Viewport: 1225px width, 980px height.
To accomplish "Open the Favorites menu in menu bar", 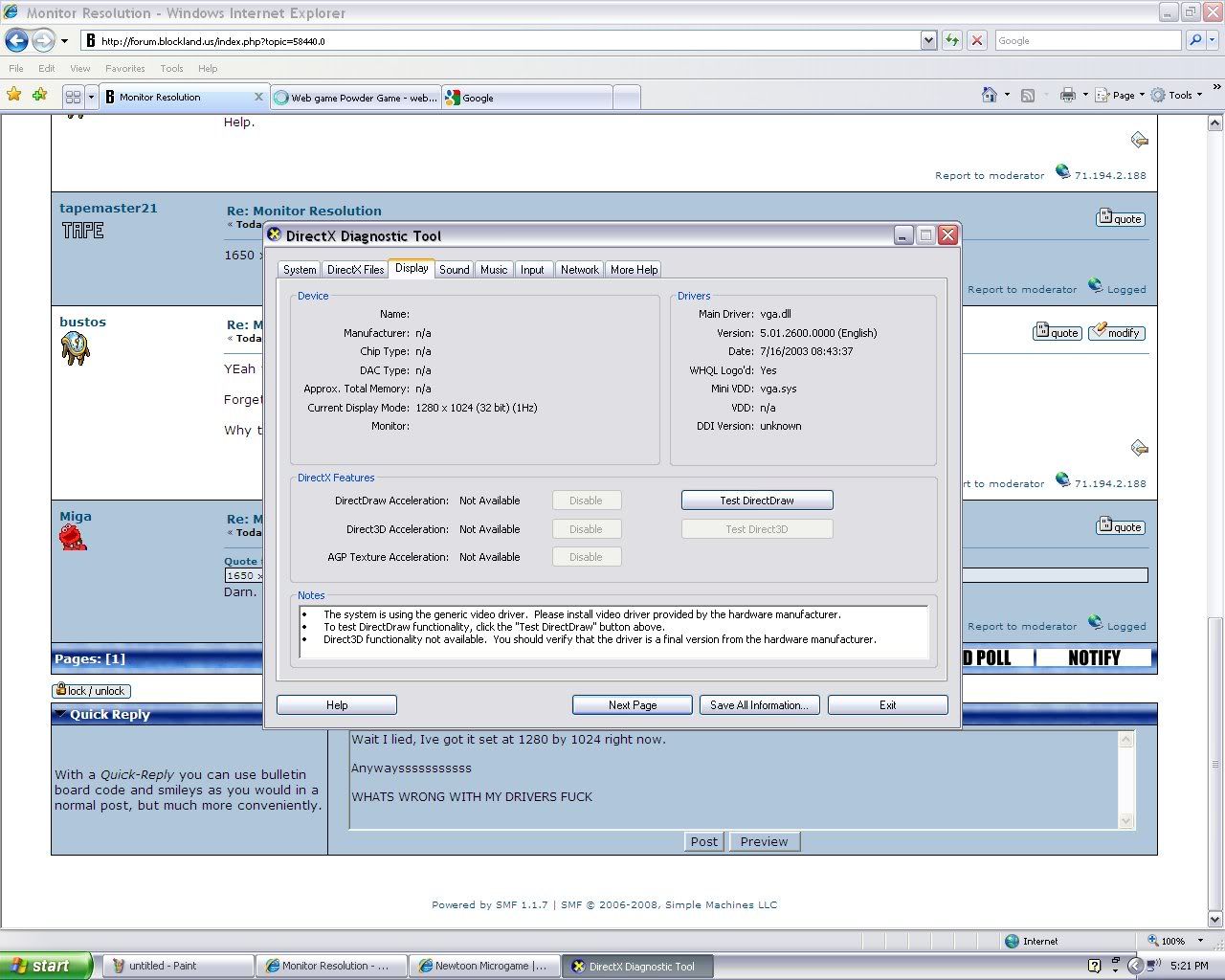I will 124,68.
